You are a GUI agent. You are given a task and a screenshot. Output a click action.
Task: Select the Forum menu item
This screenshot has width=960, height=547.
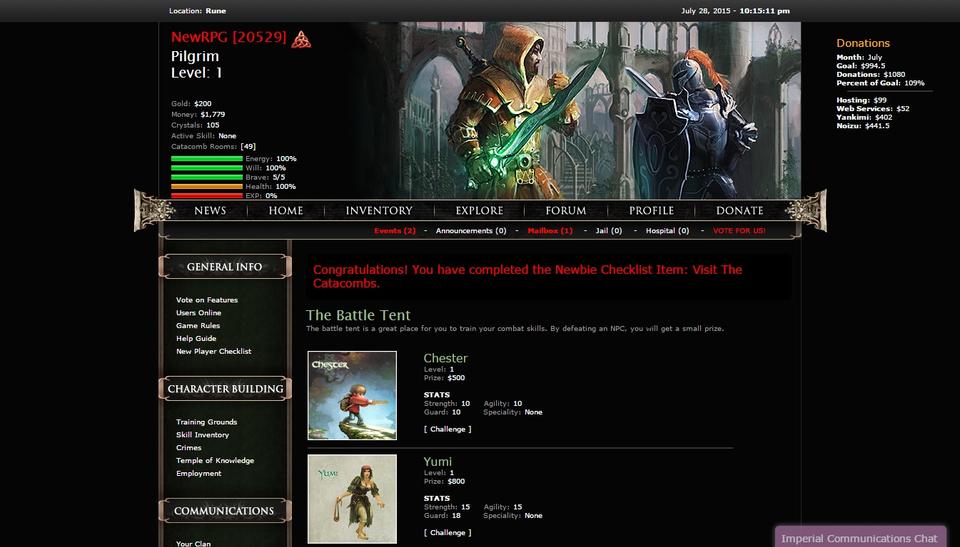(566, 211)
